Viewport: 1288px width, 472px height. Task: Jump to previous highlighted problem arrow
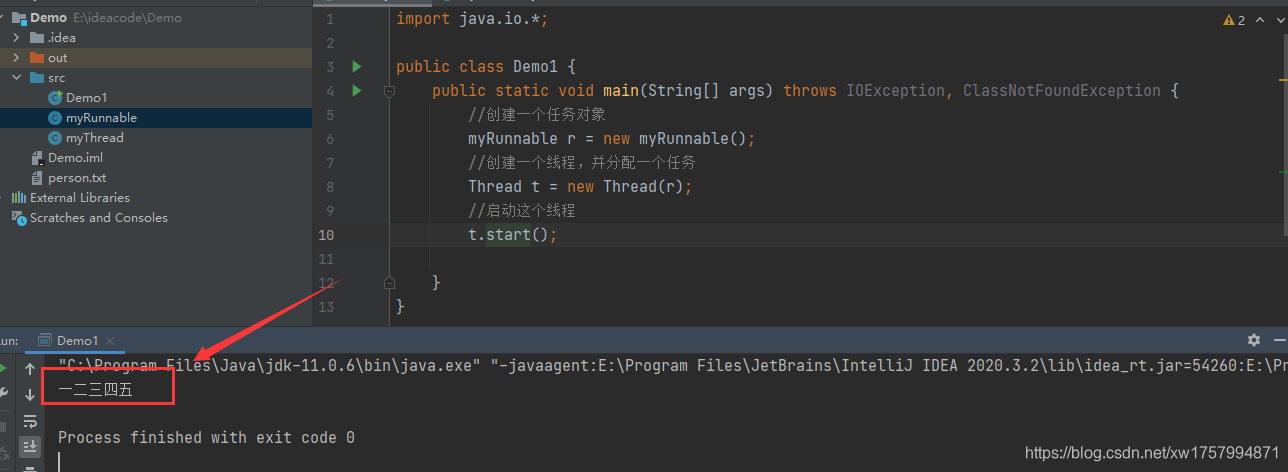click(x=1260, y=20)
